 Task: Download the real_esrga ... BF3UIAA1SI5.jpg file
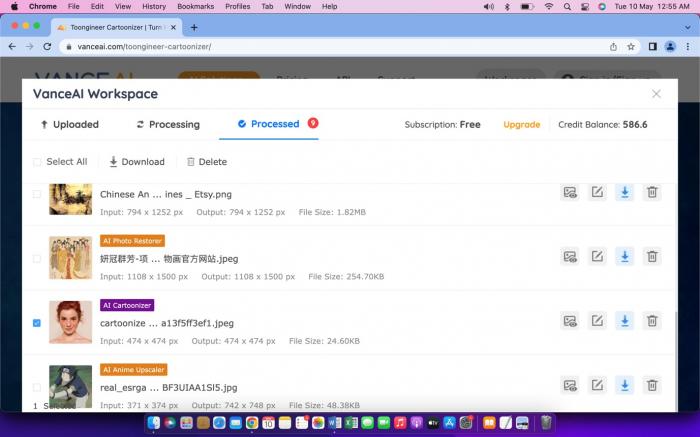[625, 385]
